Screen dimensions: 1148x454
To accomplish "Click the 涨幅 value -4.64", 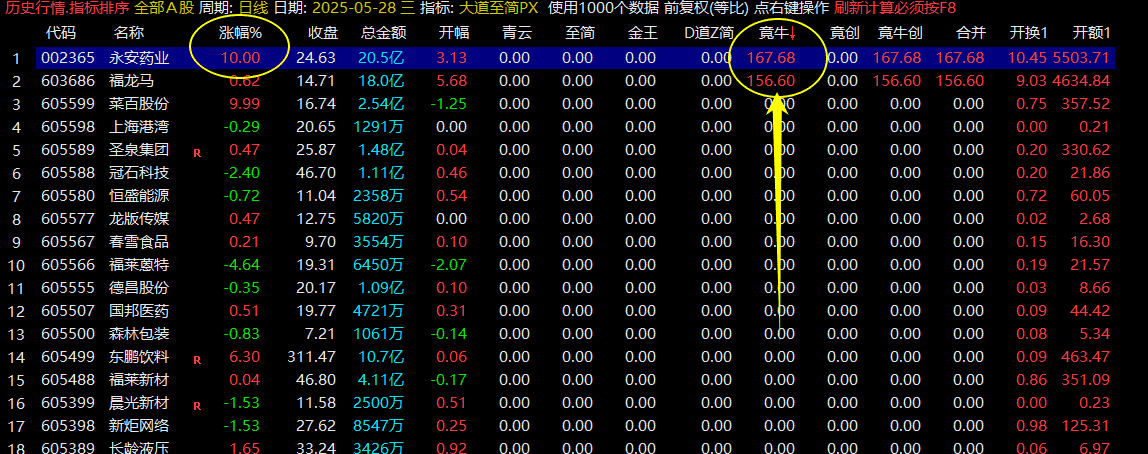I will coord(241,264).
